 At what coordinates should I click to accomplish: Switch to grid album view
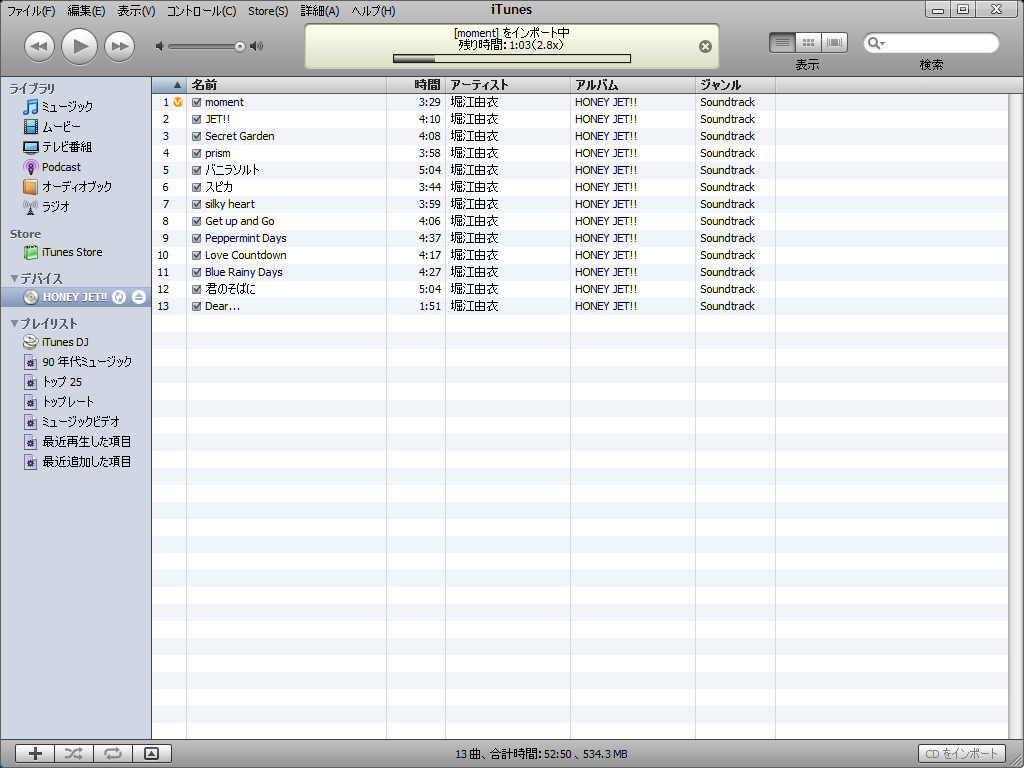tap(808, 43)
